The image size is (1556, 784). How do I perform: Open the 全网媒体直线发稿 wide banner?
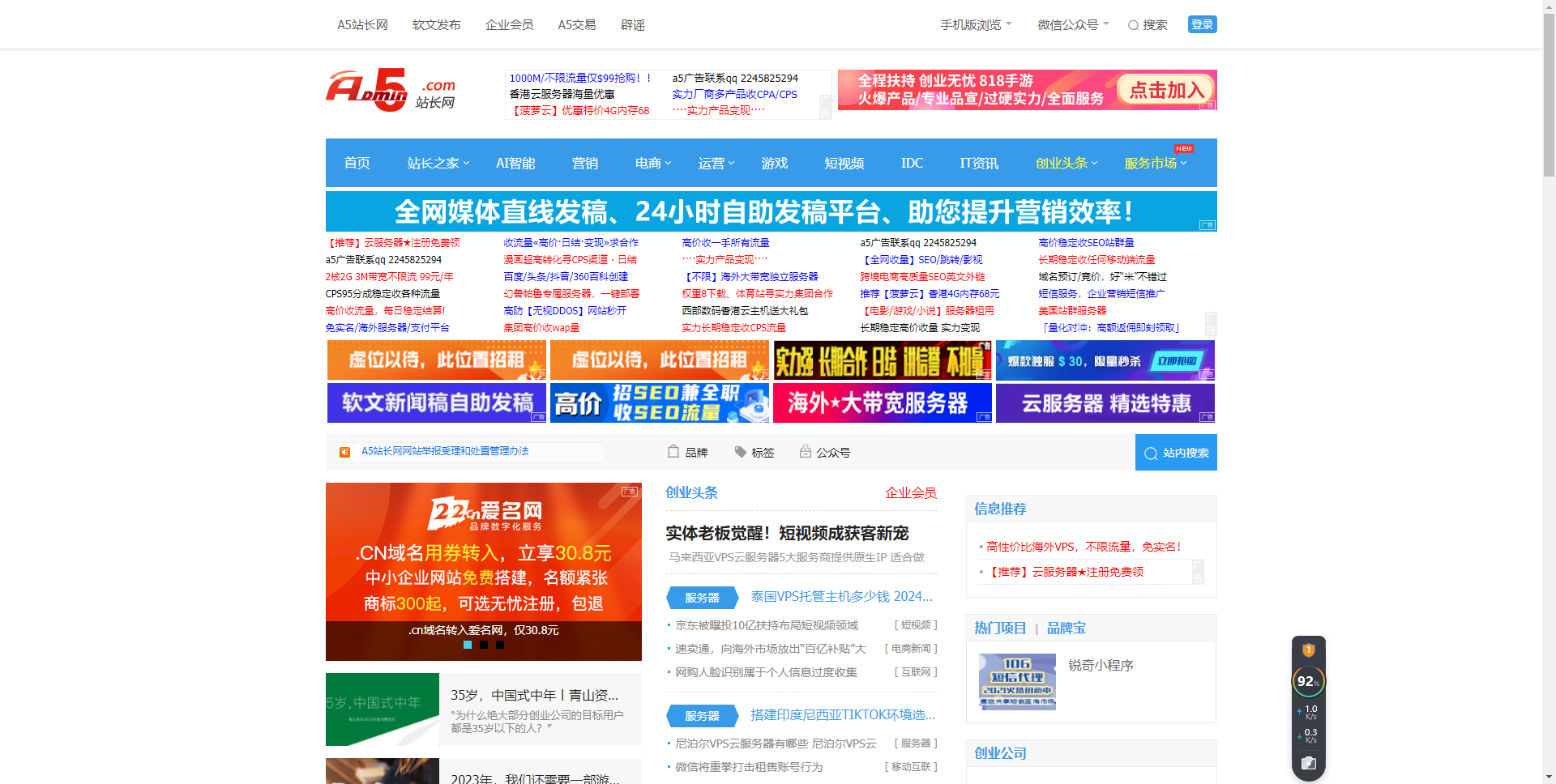(771, 211)
